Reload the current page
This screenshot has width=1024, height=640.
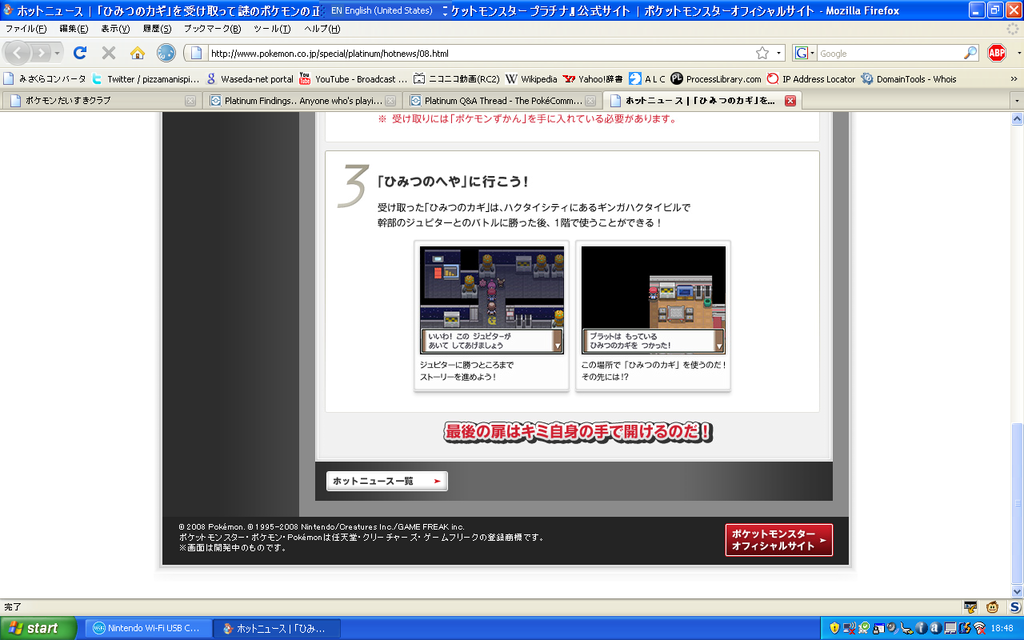coord(80,53)
